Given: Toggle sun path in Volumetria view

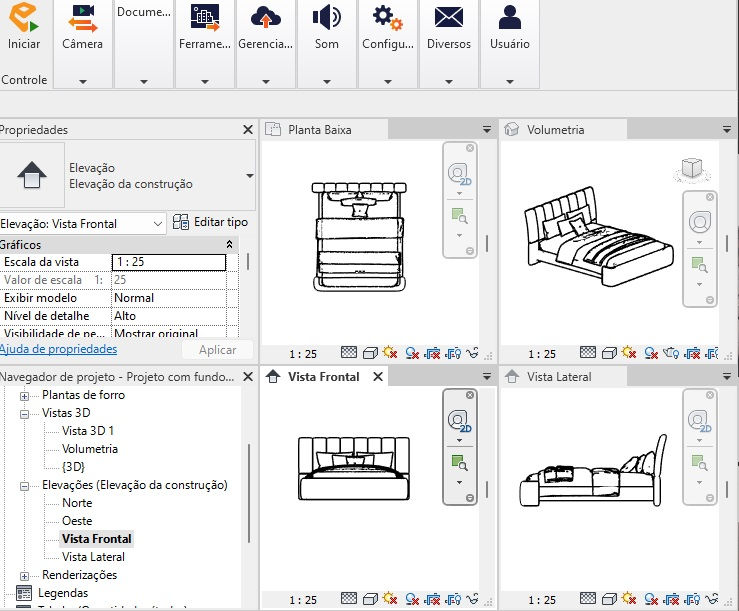Looking at the screenshot, I should [629, 352].
